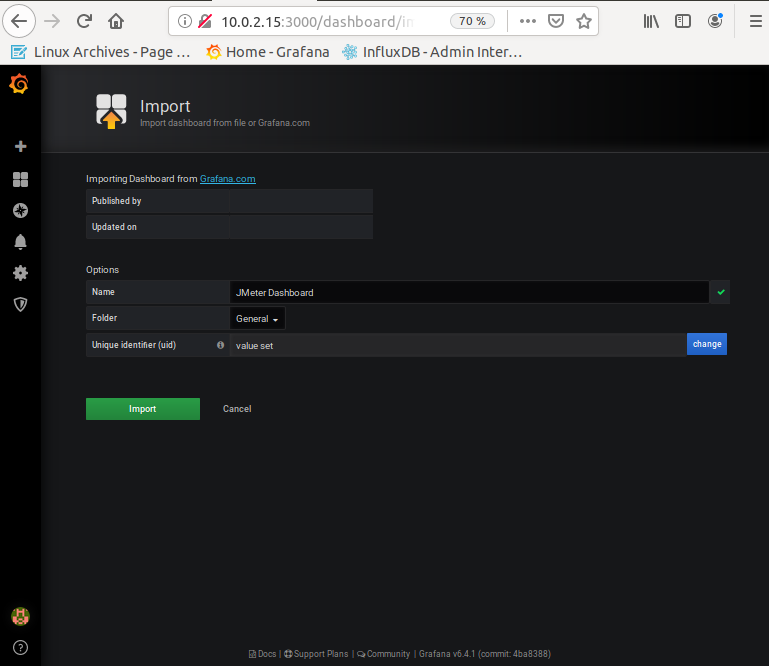
Task: Cancel the dashboard import
Action: click(237, 409)
